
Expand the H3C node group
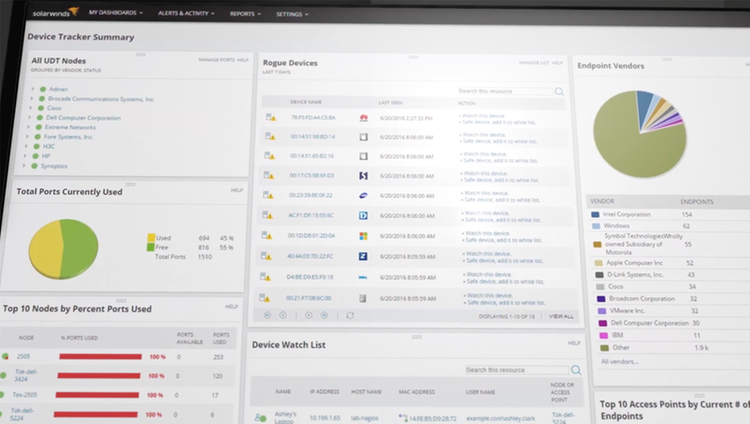[x=26, y=146]
